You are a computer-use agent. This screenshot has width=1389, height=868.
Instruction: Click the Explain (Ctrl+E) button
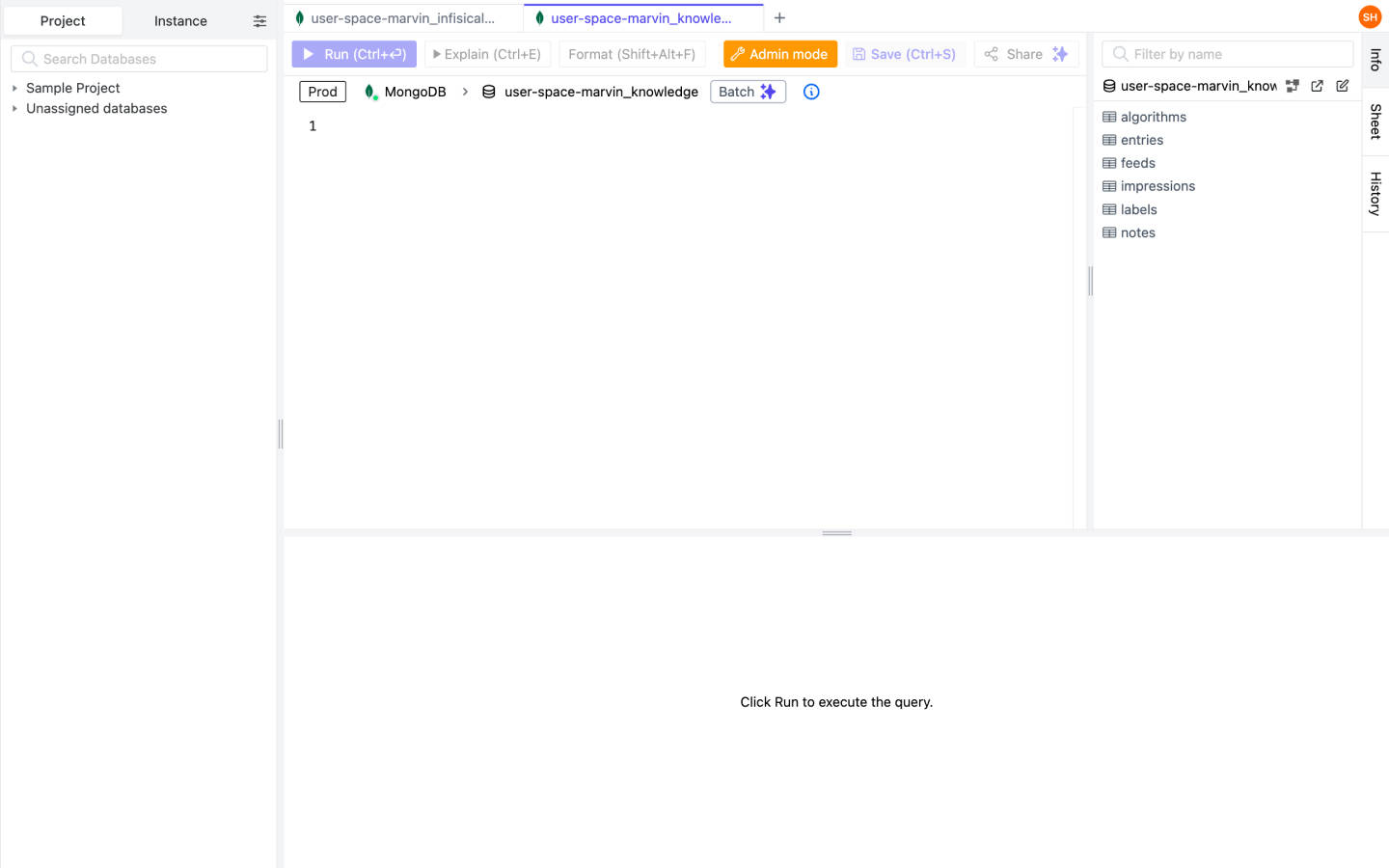point(487,54)
